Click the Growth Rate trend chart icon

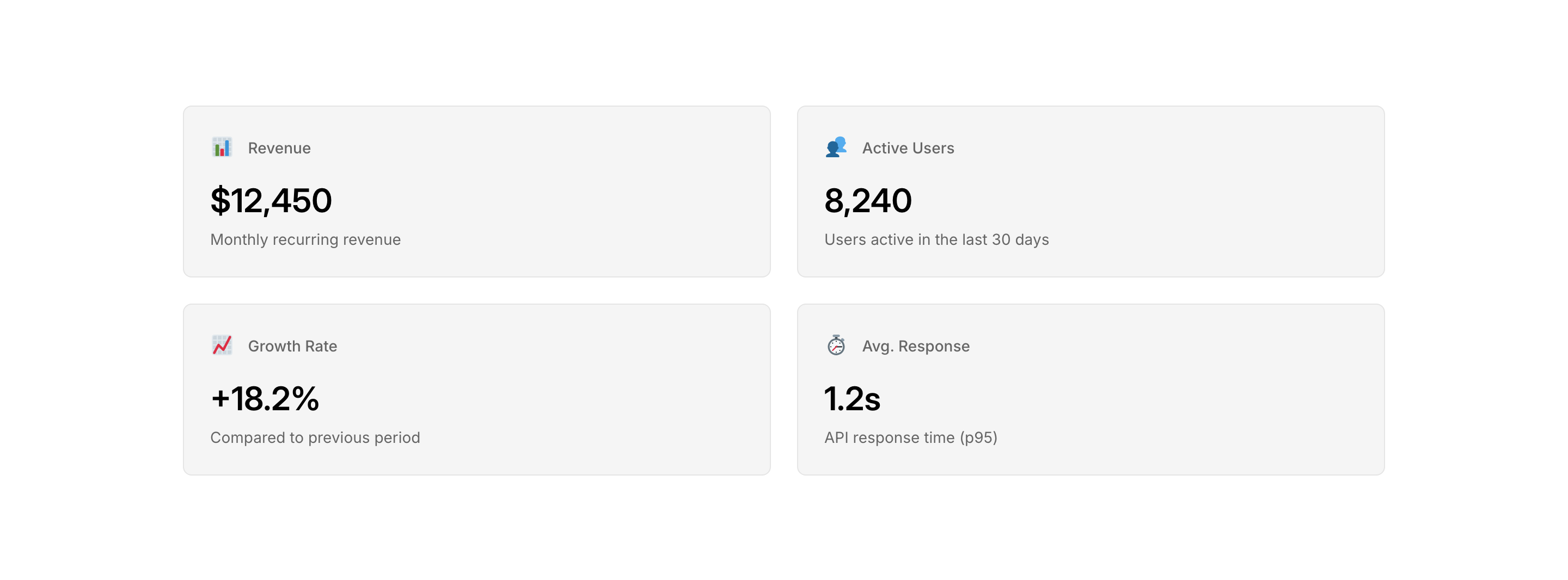pyautogui.click(x=222, y=345)
